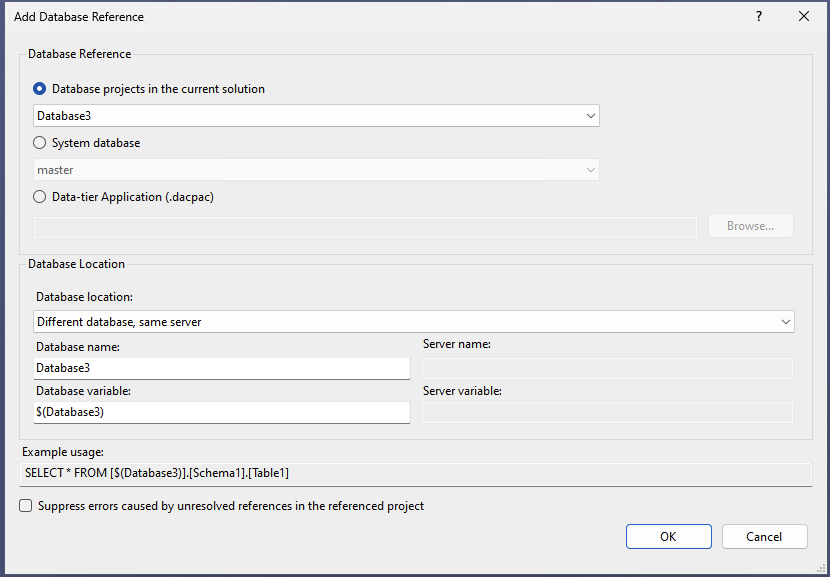Cancel the Add Database Reference dialog
830x577 pixels.
[x=764, y=536]
